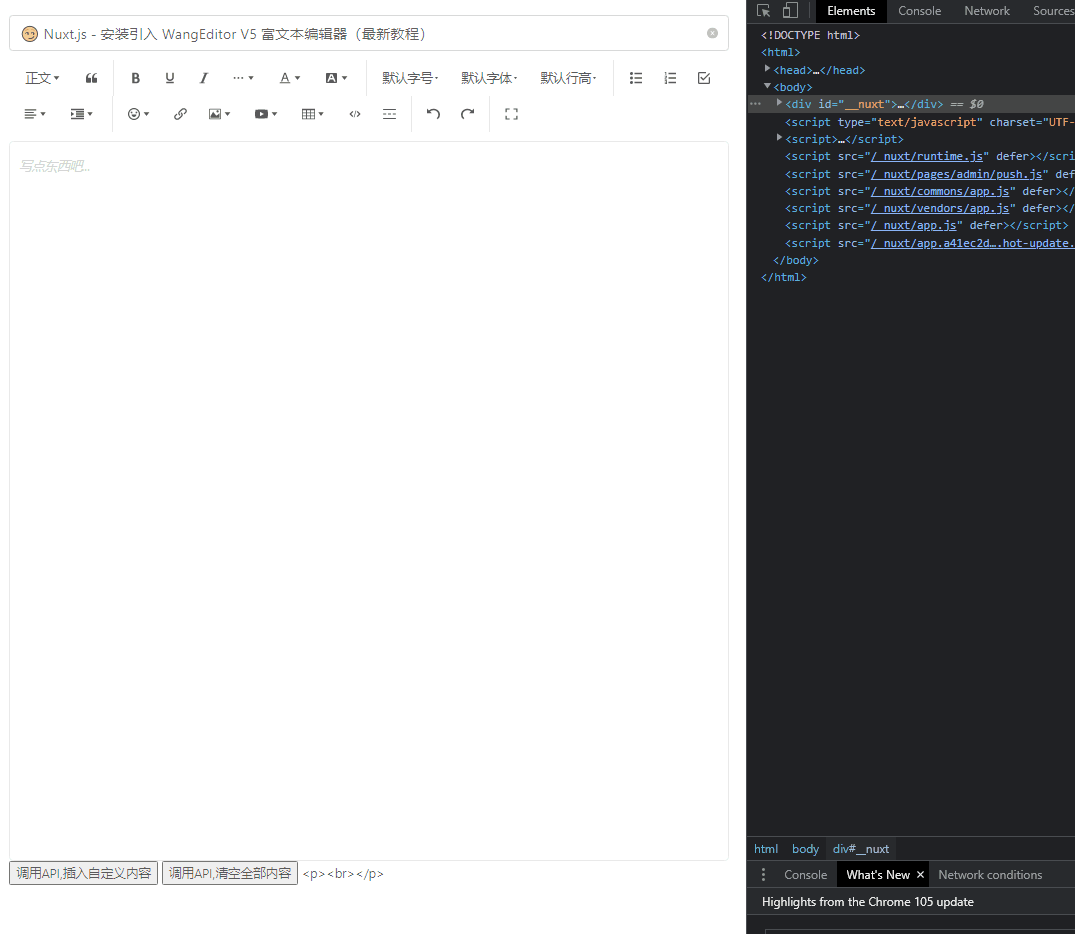Viewport: 1075px width, 934px height.
Task: Insert a numbered list
Action: (x=671, y=78)
